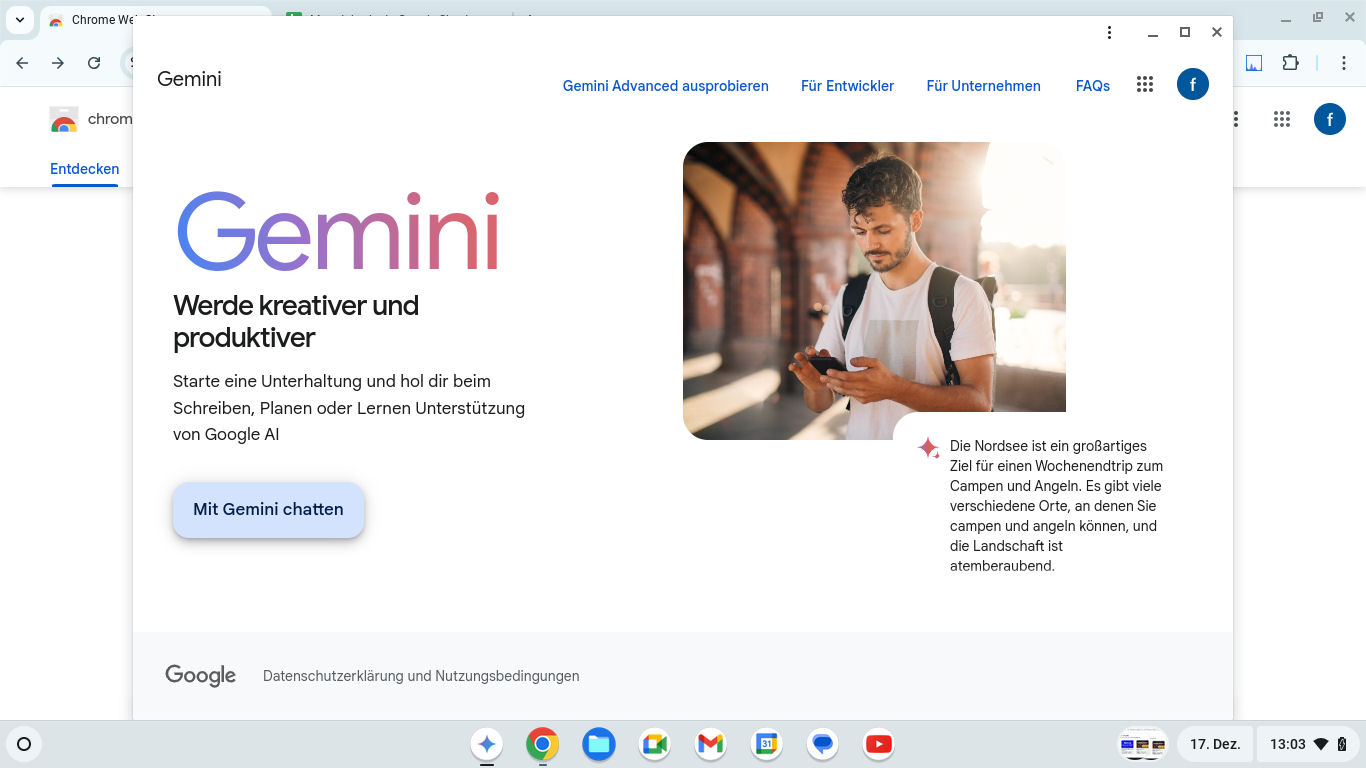Viewport: 1366px width, 768px height.
Task: Launch Google Meet from the shelf
Action: point(655,744)
